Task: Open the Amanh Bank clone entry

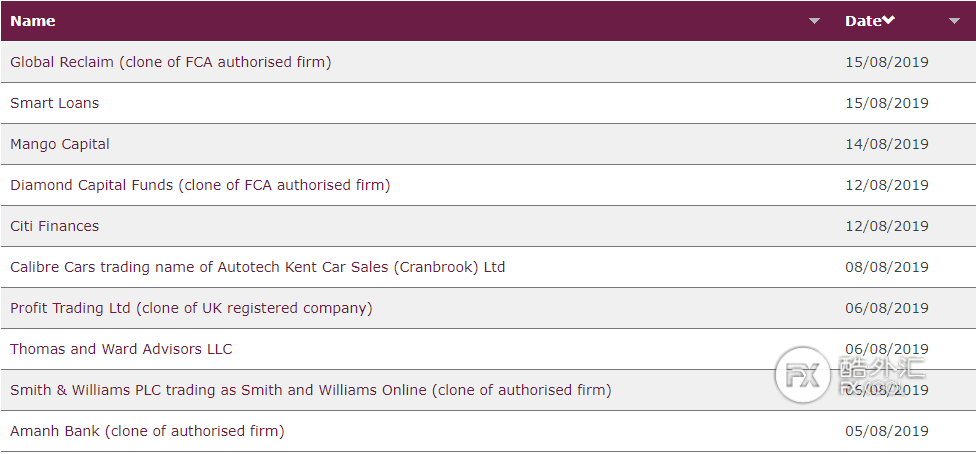Action: tap(148, 431)
